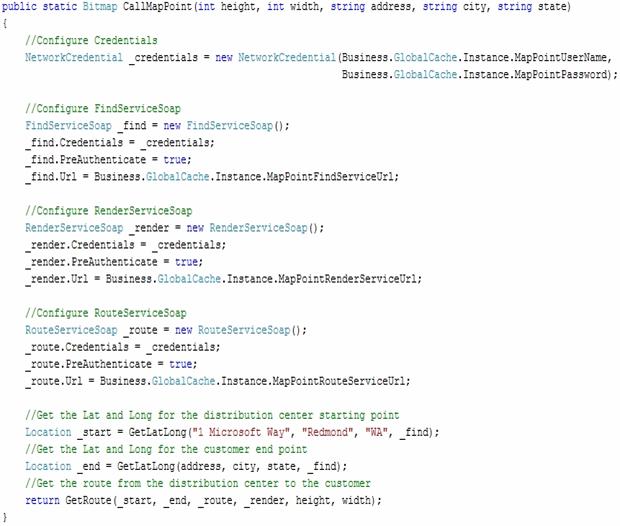Click the _render.Credentials assignment line
The height and width of the screenshot is (526, 620).
[125, 245]
